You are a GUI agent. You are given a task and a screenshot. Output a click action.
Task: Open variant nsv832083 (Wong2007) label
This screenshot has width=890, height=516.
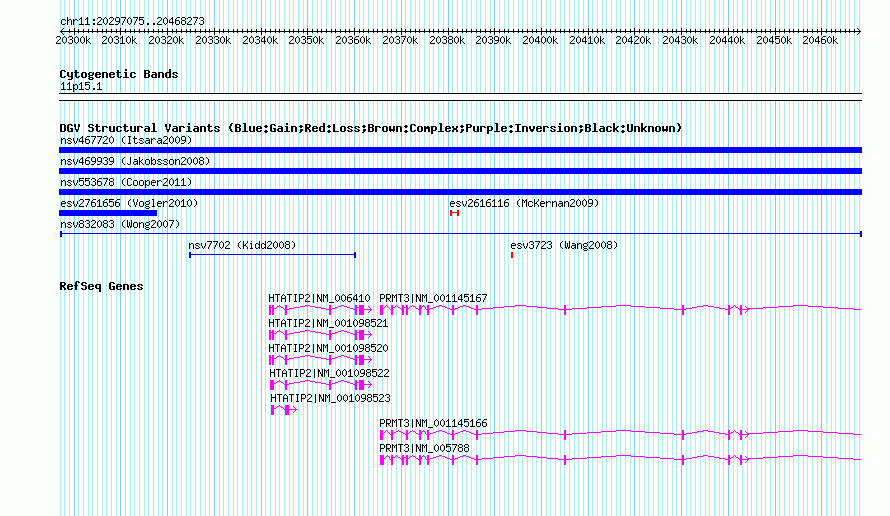tap(120, 224)
